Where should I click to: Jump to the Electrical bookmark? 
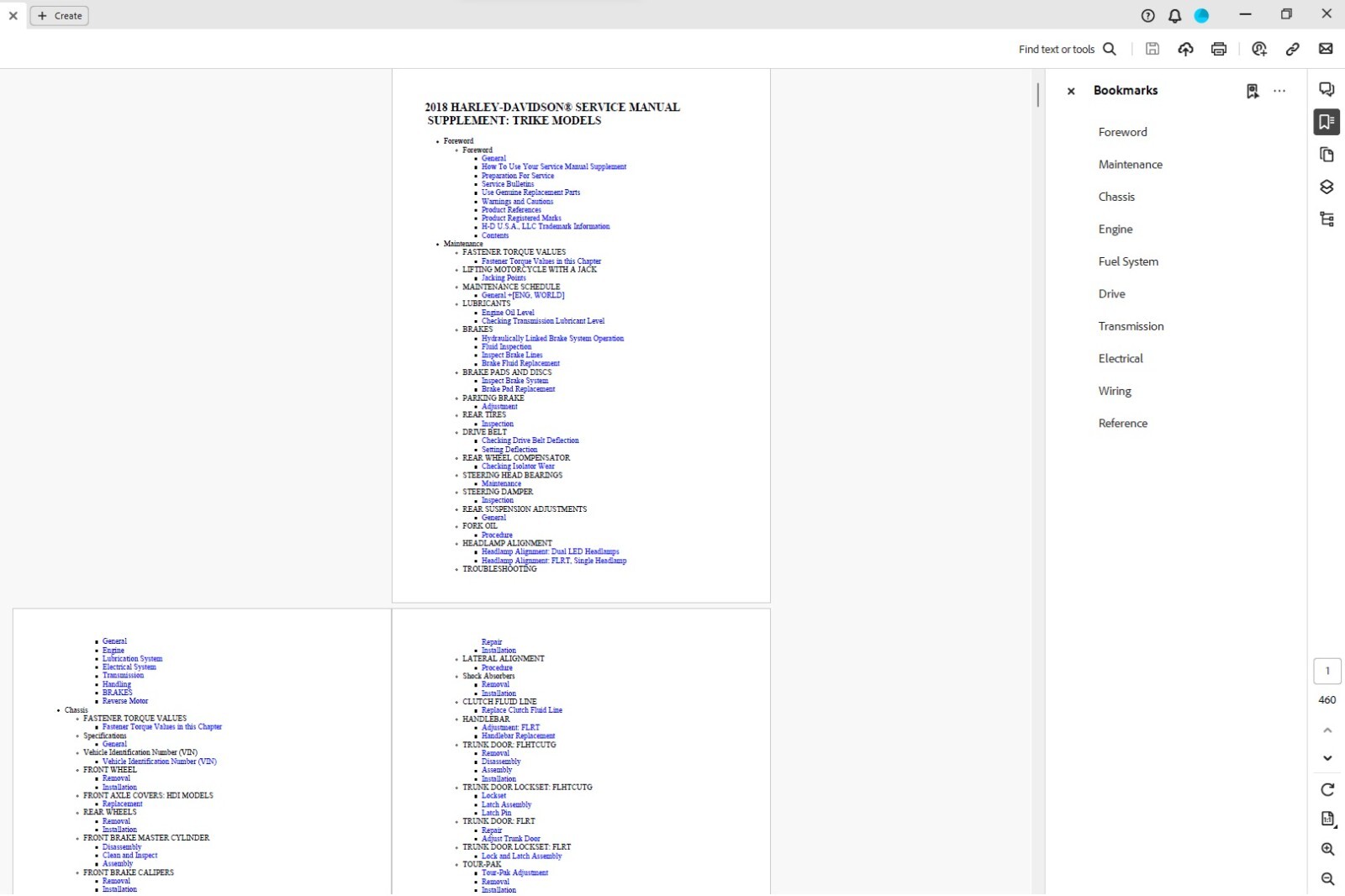pyautogui.click(x=1121, y=359)
